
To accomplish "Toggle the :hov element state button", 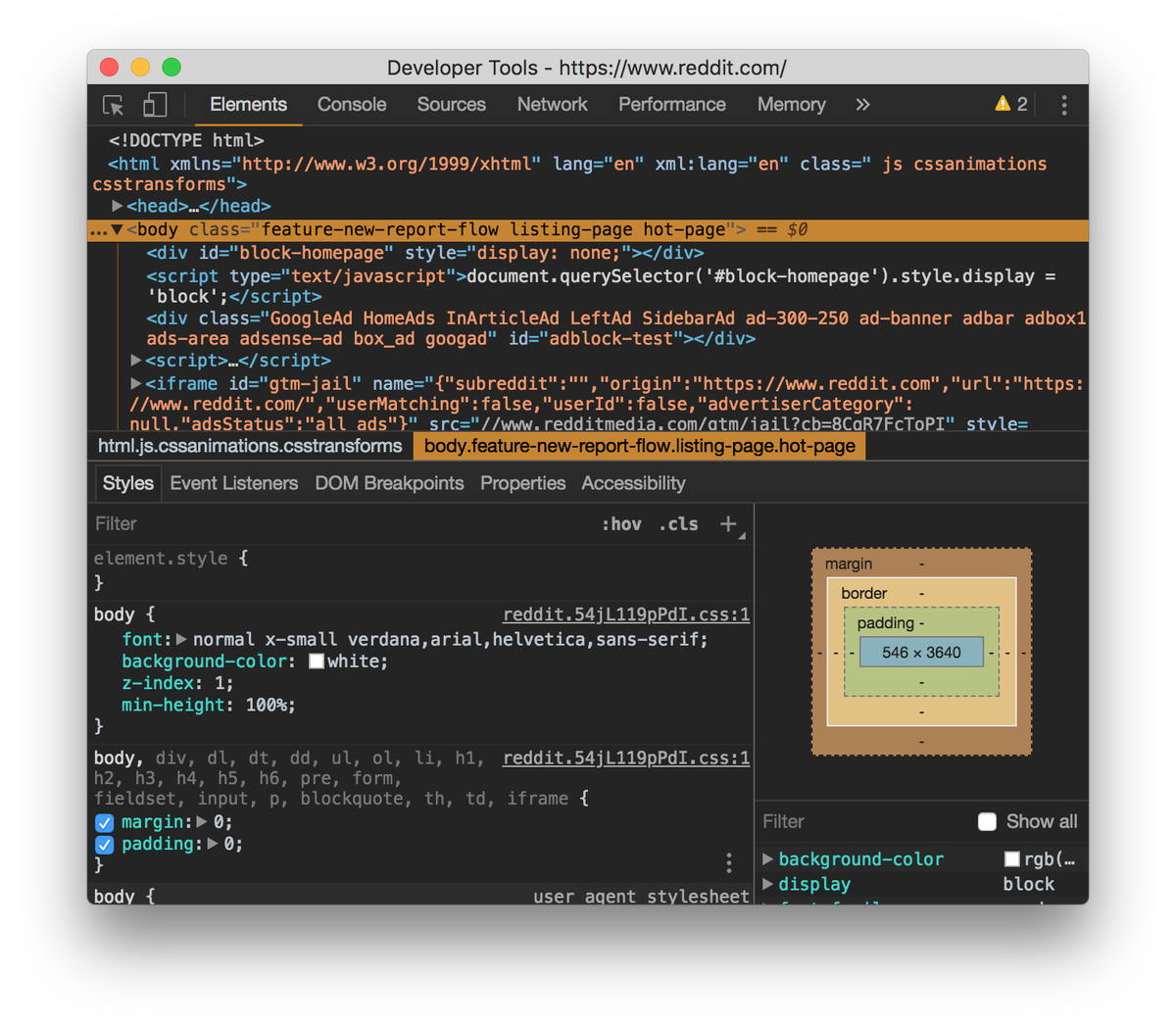I will click(x=621, y=524).
